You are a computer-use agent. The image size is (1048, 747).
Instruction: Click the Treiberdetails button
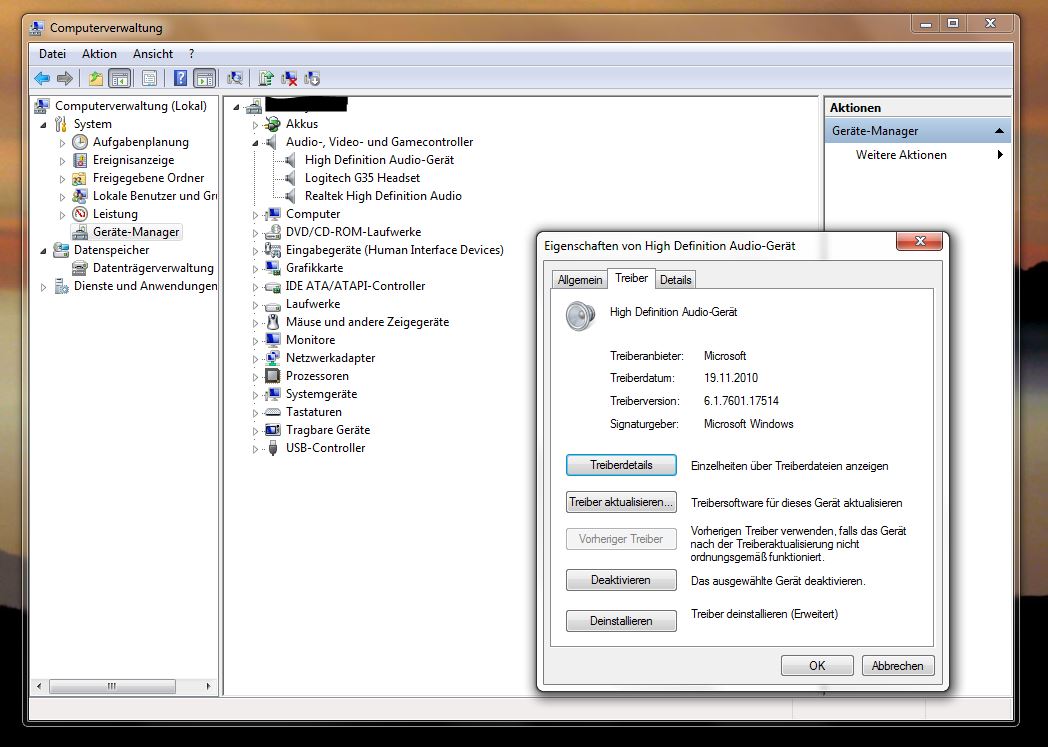tap(621, 465)
